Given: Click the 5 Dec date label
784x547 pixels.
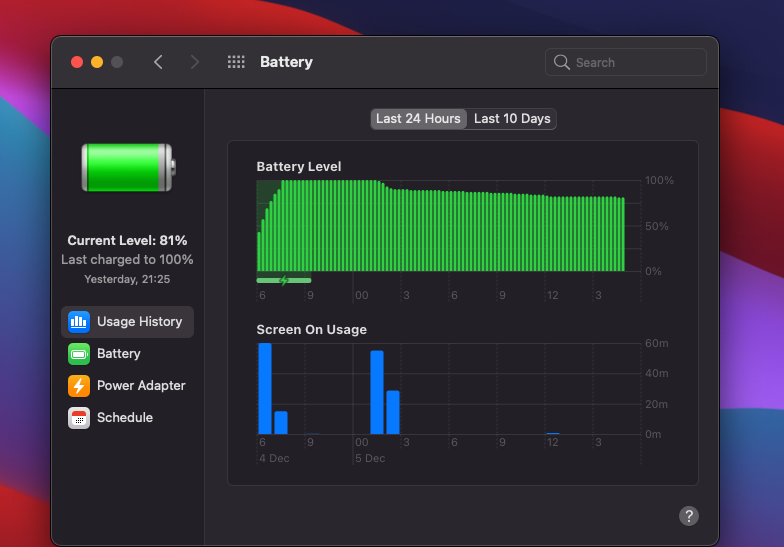Looking at the screenshot, I should point(370,458).
